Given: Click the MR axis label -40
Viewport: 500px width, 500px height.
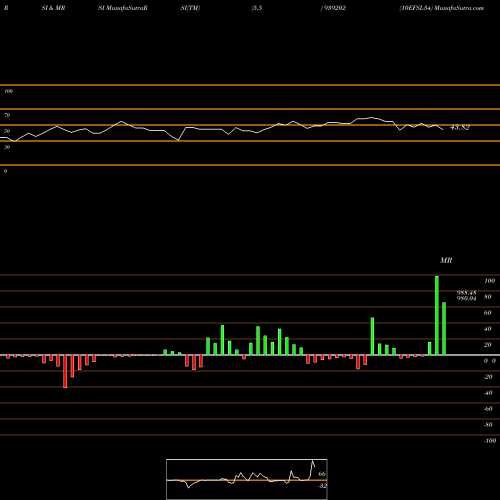Looking at the screenshot, I should 488,393.
